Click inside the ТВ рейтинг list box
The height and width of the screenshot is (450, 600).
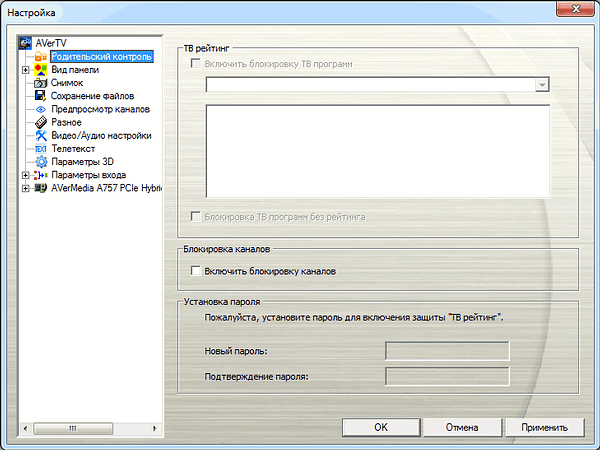(378, 151)
